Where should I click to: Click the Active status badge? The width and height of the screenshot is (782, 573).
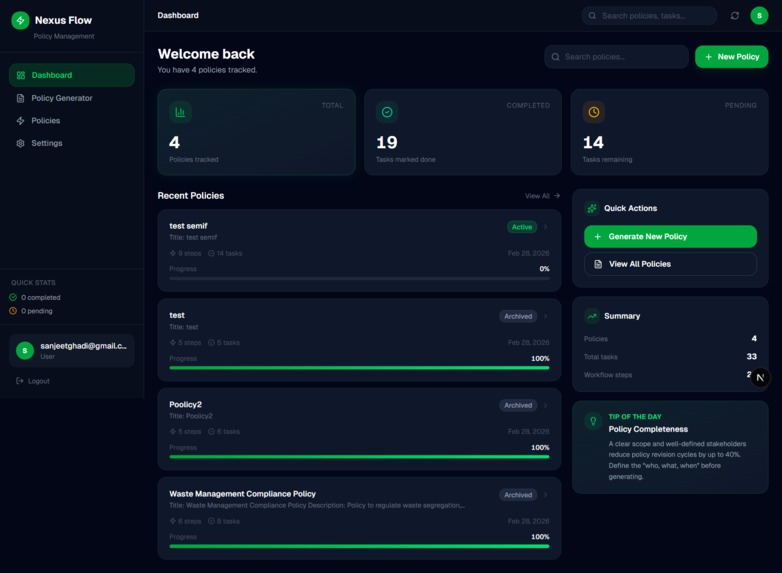(522, 227)
